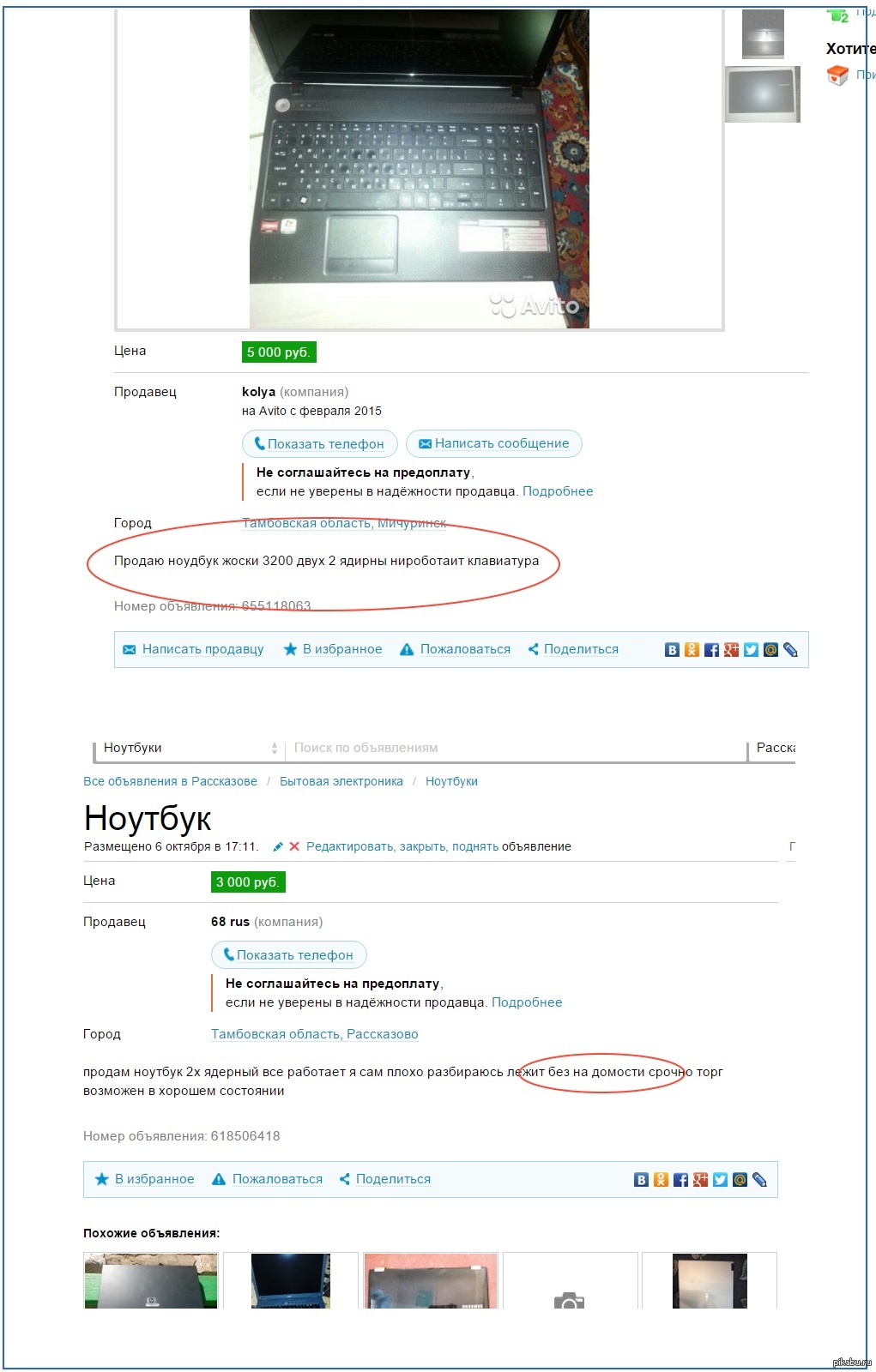This screenshot has width=876, height=1372.
Task: Click Mail.ru icon in 68 rus listing
Action: point(740,1180)
